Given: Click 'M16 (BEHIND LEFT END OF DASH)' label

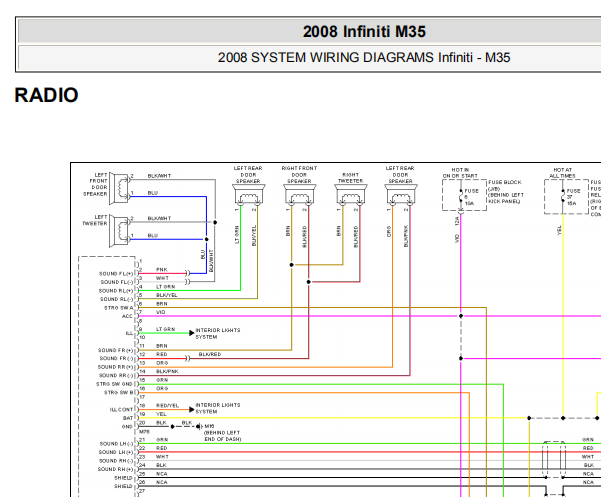Looking at the screenshot, I should click(x=223, y=433).
